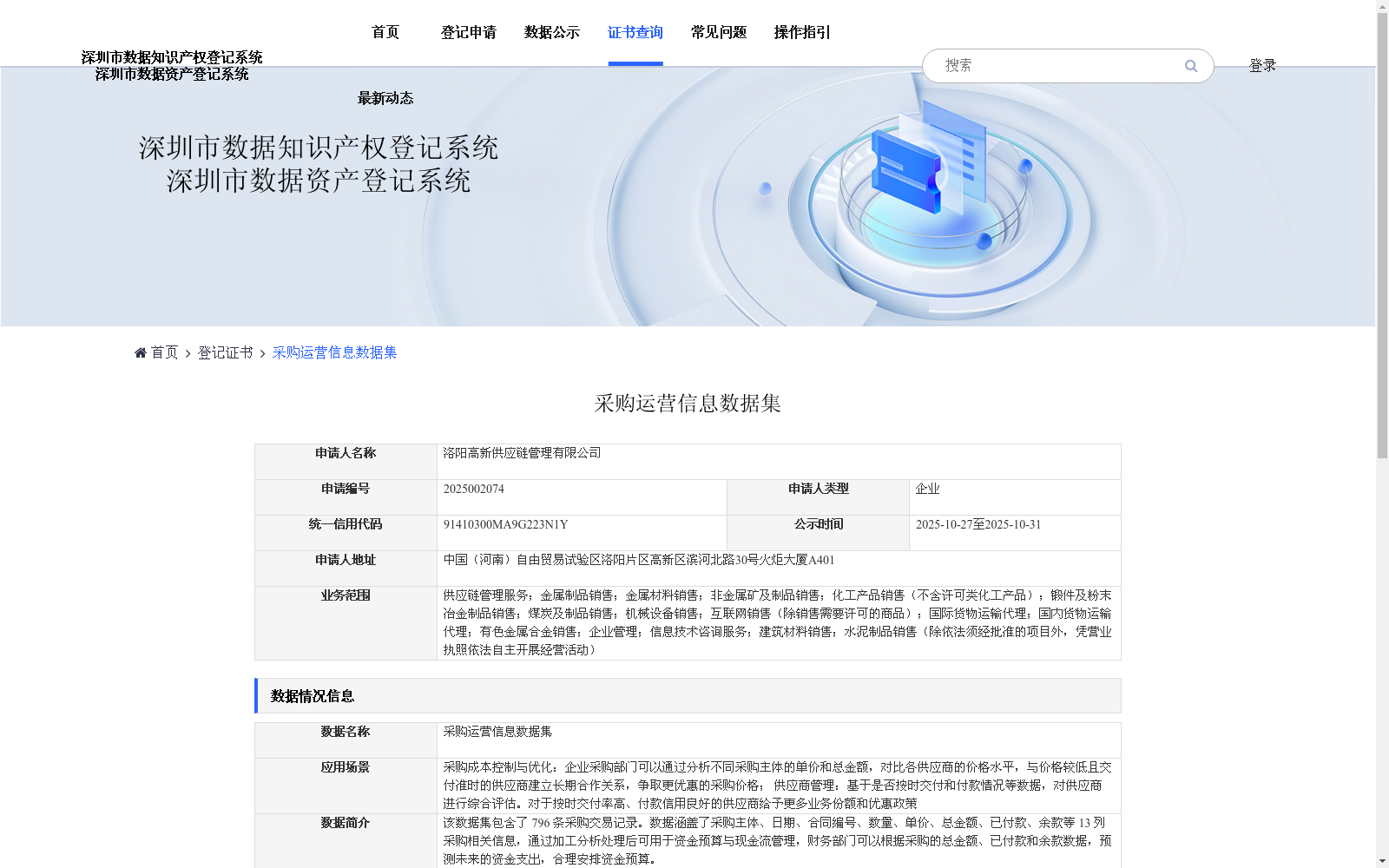Click the 公示时间 label cell
The height and width of the screenshot is (868, 1389).
point(818,533)
